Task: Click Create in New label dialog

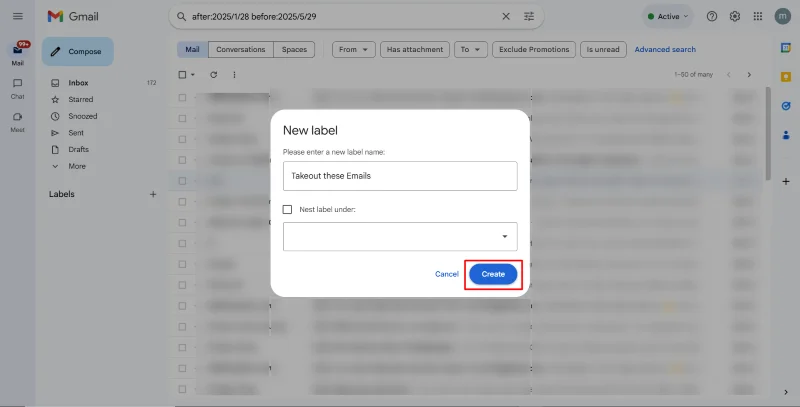Action: point(493,274)
